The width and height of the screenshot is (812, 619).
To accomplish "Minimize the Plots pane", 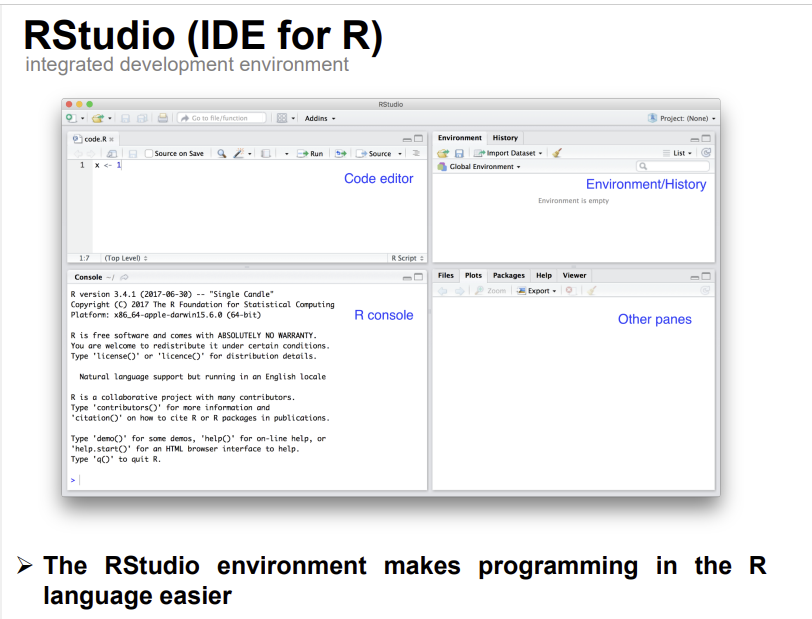I will [x=694, y=277].
